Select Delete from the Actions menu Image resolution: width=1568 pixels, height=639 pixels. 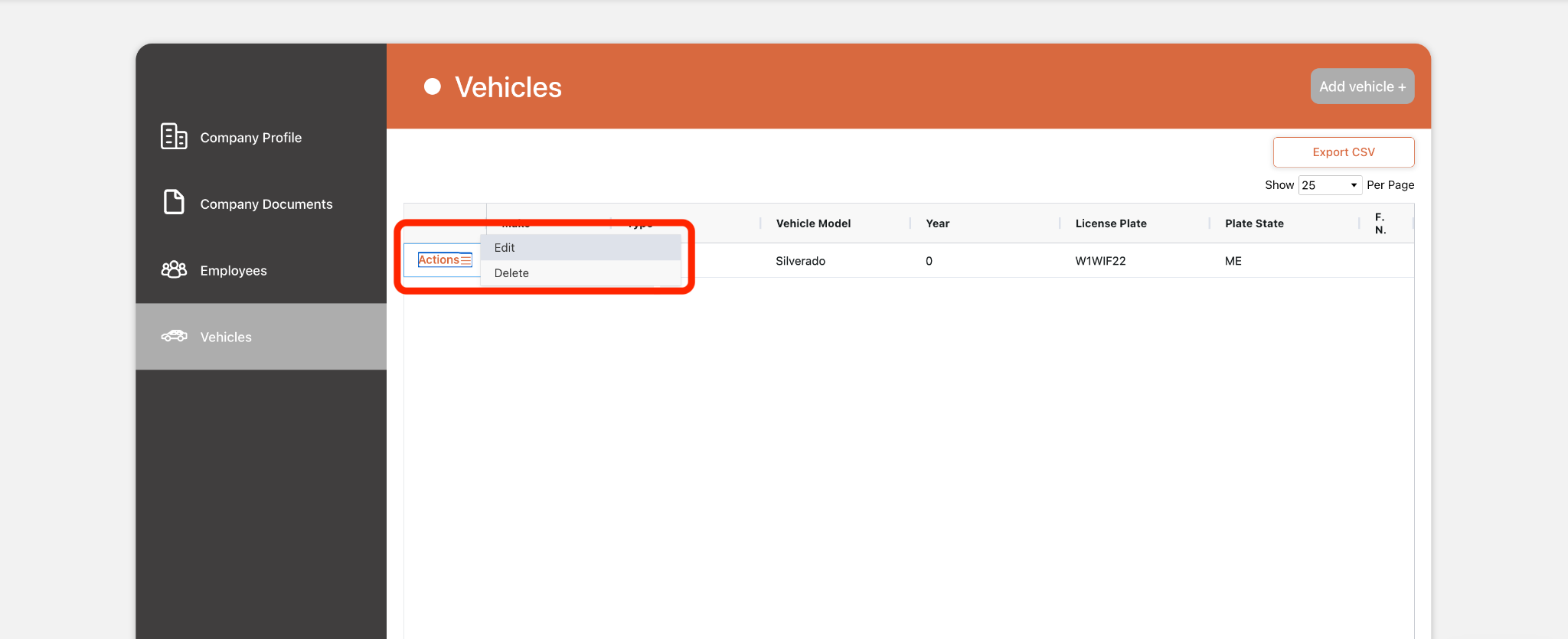point(511,273)
